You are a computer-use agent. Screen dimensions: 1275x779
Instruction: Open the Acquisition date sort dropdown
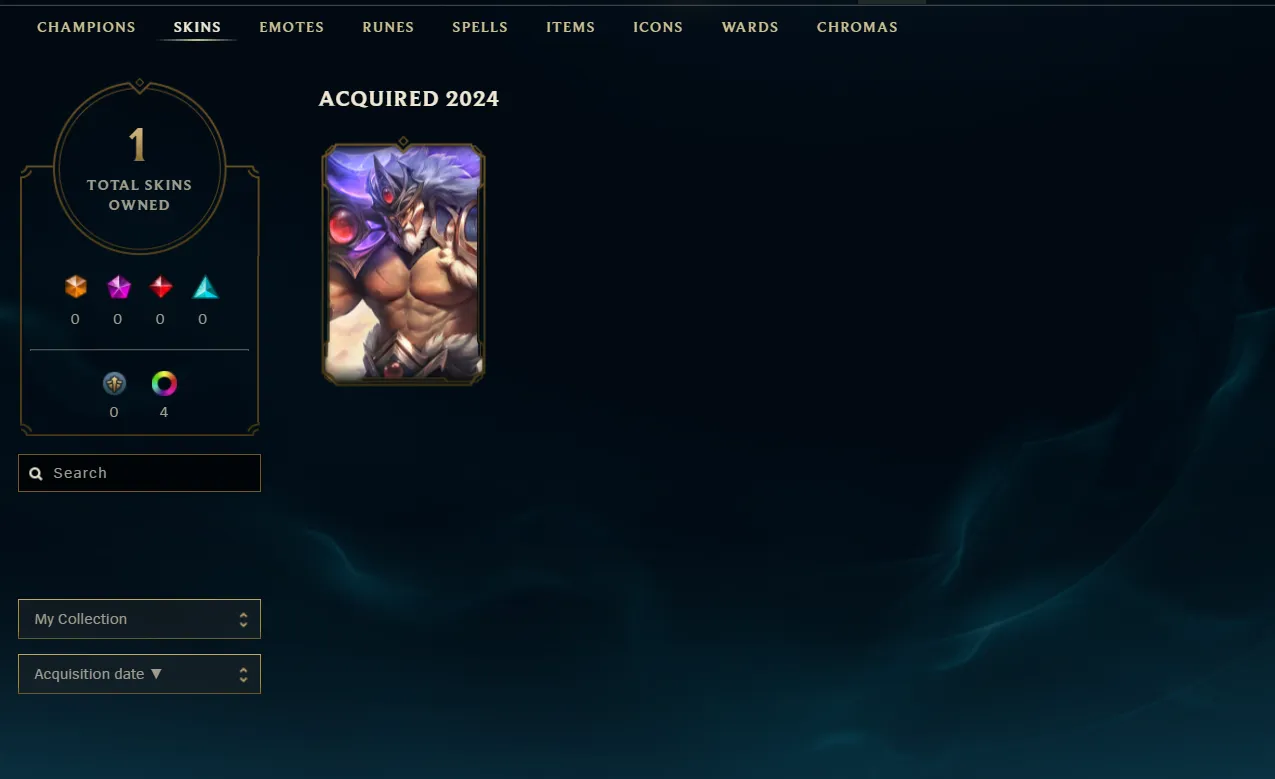pos(139,674)
